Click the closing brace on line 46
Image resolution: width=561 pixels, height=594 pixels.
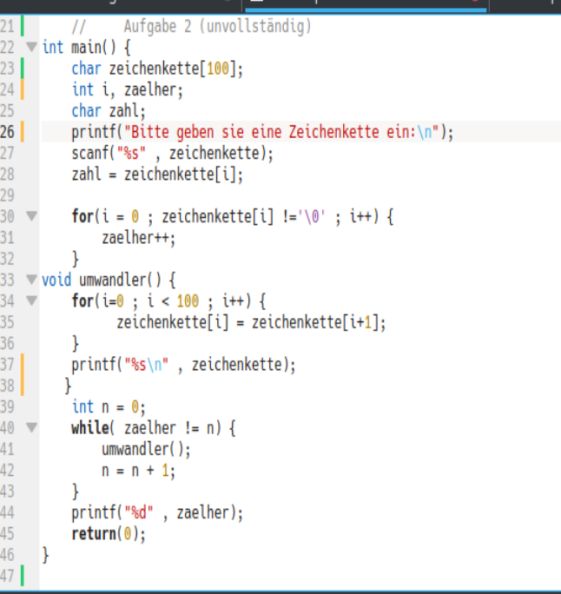pos(45,555)
